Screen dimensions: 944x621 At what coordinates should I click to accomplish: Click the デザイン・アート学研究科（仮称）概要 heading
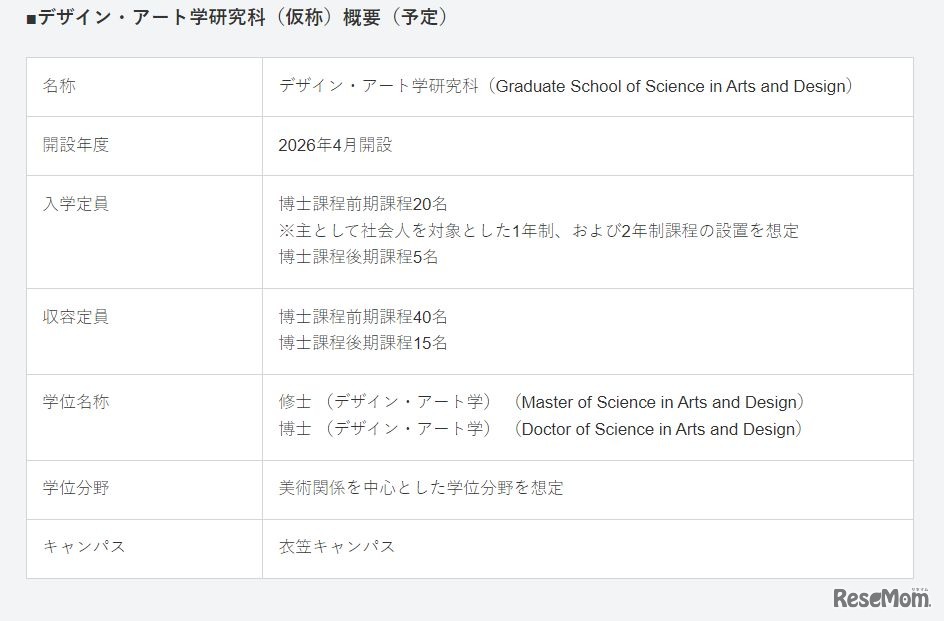(236, 17)
